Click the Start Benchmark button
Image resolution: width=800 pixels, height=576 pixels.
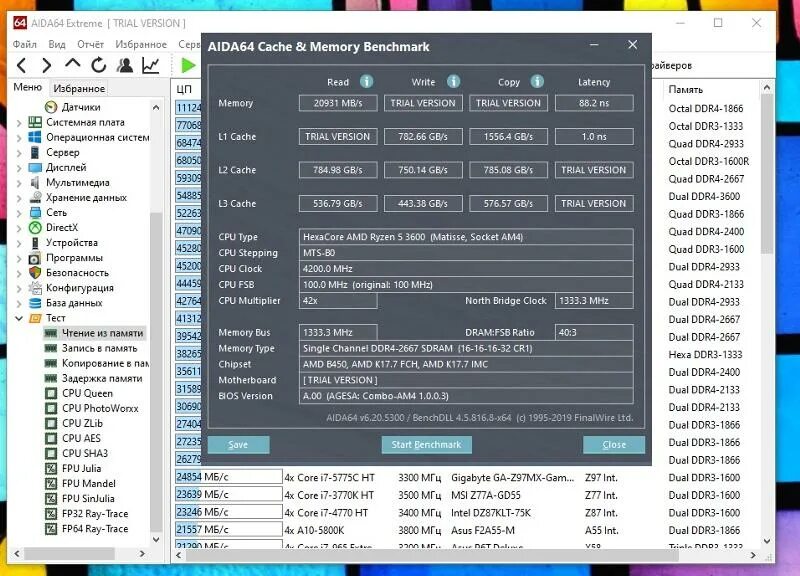427,445
